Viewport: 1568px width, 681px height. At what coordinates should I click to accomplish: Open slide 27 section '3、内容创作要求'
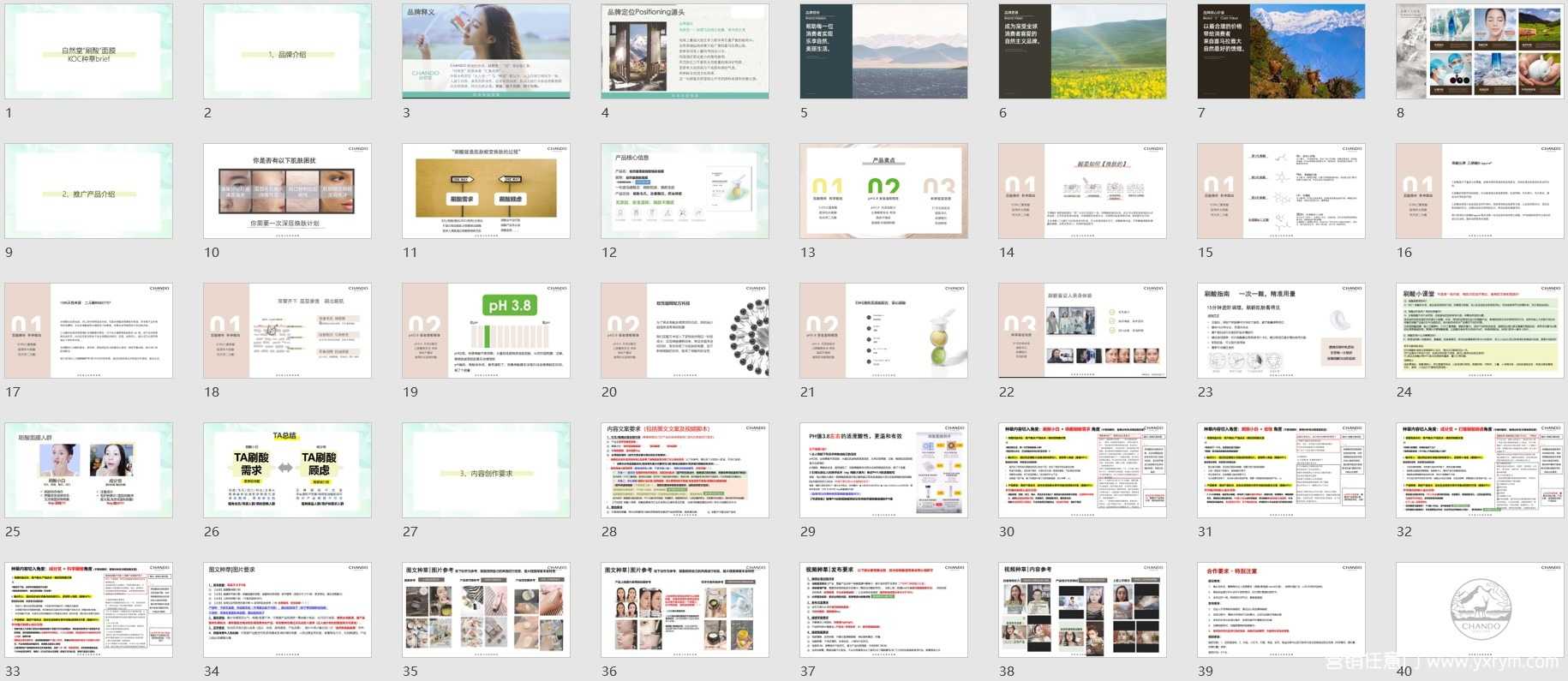pyautogui.click(x=486, y=470)
